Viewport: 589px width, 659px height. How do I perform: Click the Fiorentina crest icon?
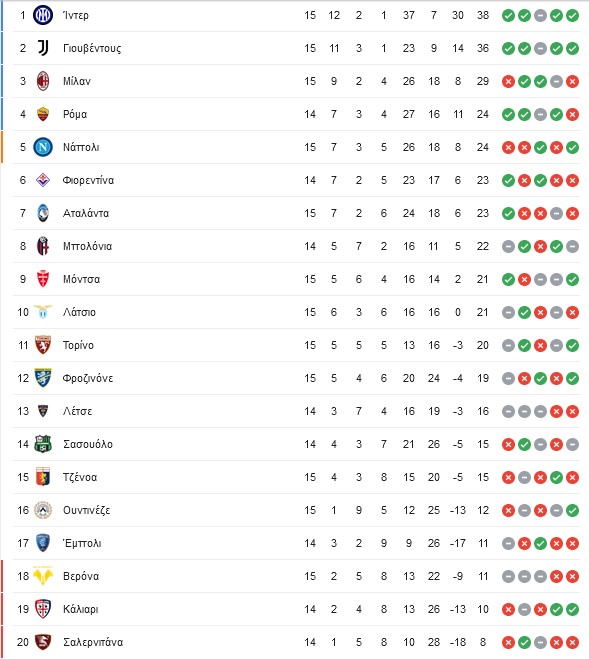43,180
